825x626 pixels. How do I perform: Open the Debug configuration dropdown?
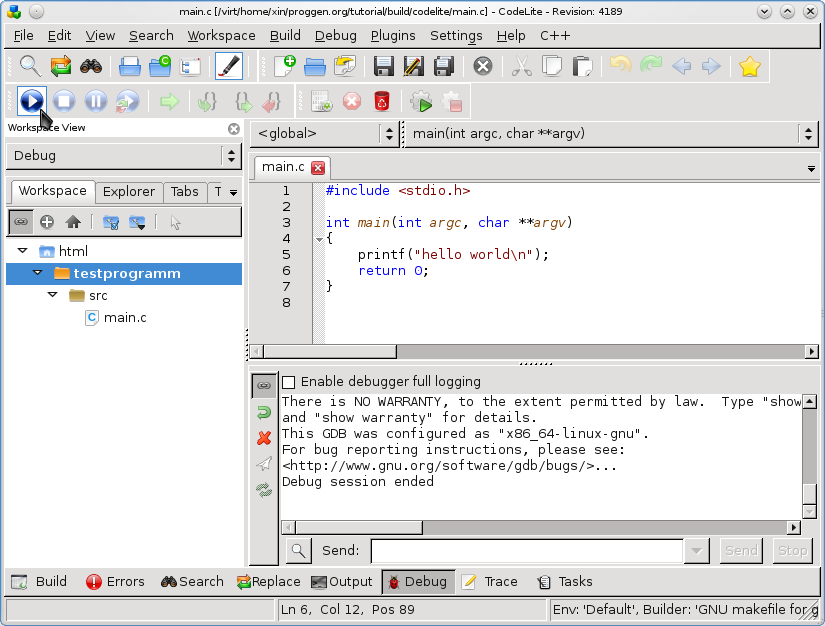click(x=124, y=156)
